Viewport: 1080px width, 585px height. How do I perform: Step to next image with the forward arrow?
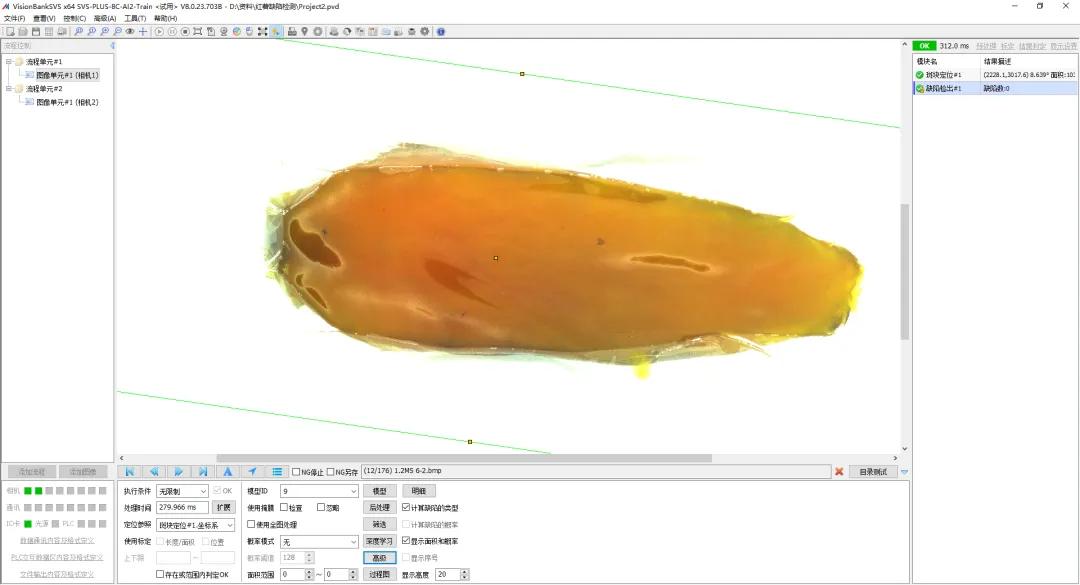178,471
